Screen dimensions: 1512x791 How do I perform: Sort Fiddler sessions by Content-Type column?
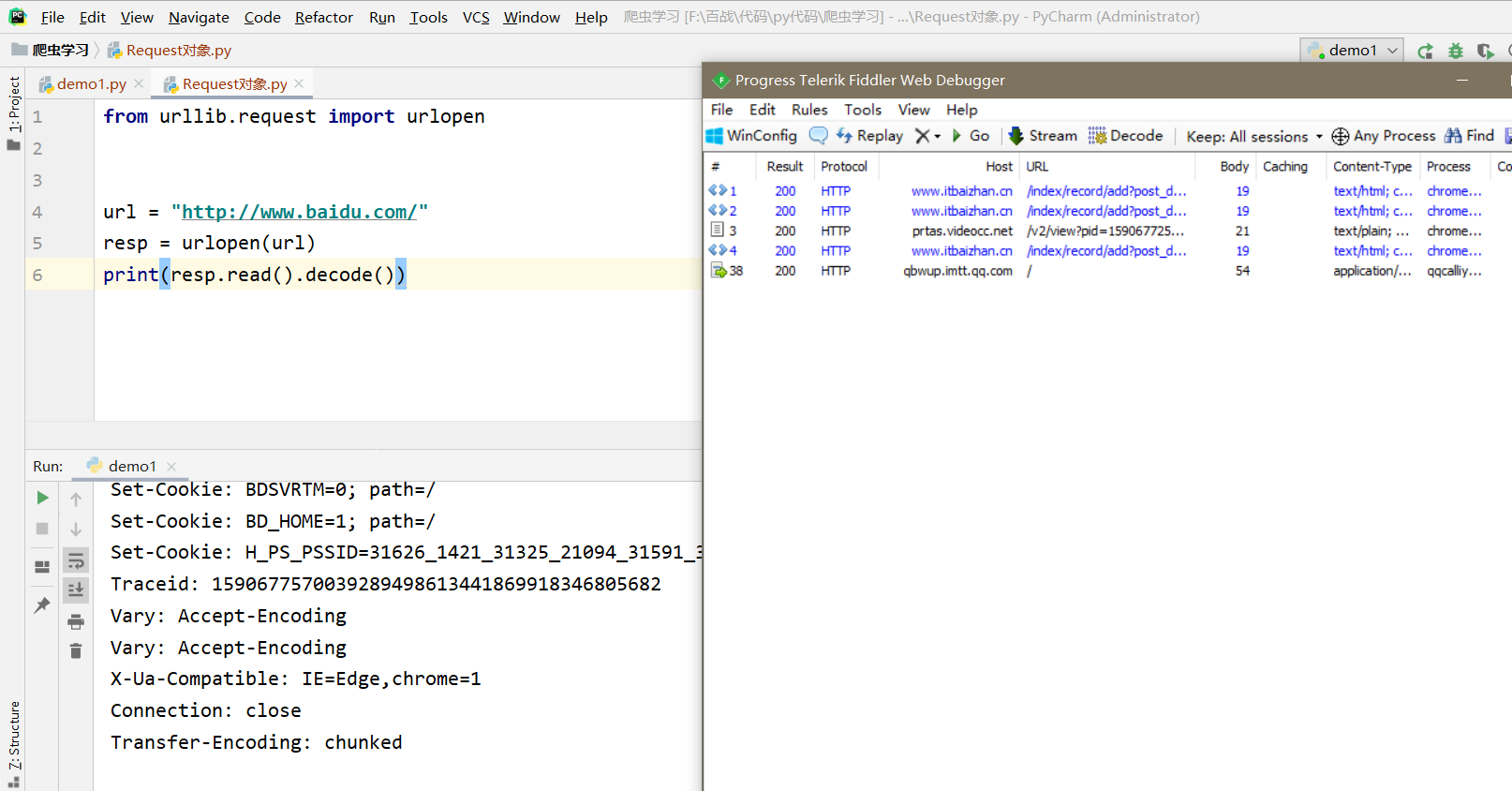pos(1371,166)
